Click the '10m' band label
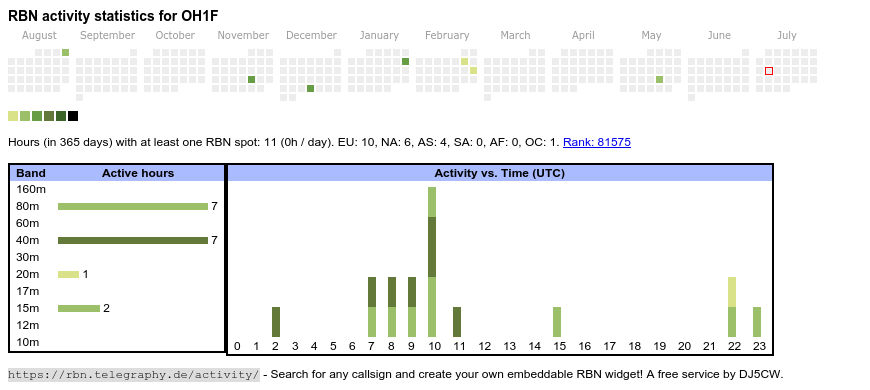 [x=28, y=342]
